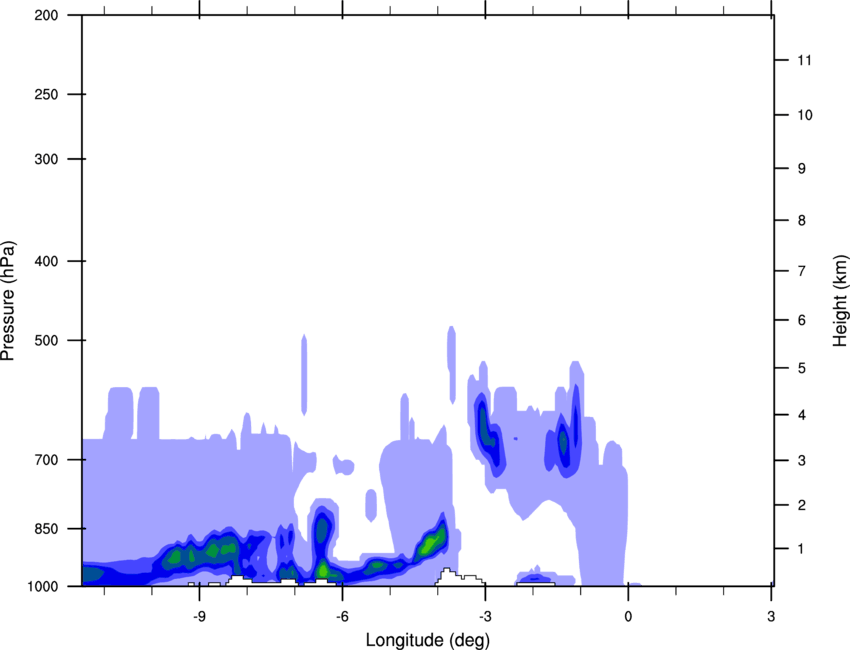850x650 pixels.
Task: Click the 'Longitude (deg)' axis title
Action: click(428, 640)
